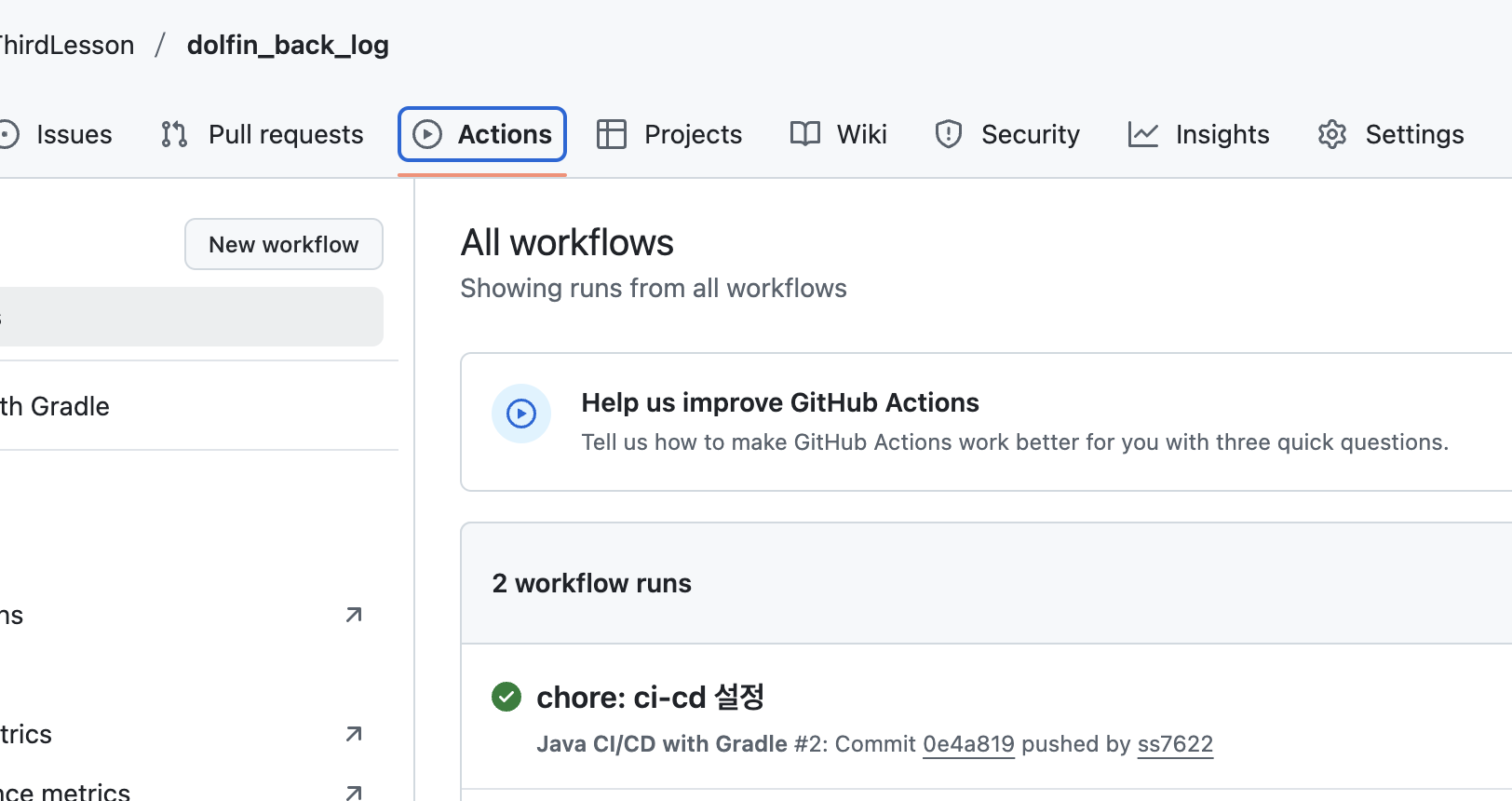Click the external arrow beside 'trics' item
Viewport: 1512px width, 801px height.
(354, 734)
